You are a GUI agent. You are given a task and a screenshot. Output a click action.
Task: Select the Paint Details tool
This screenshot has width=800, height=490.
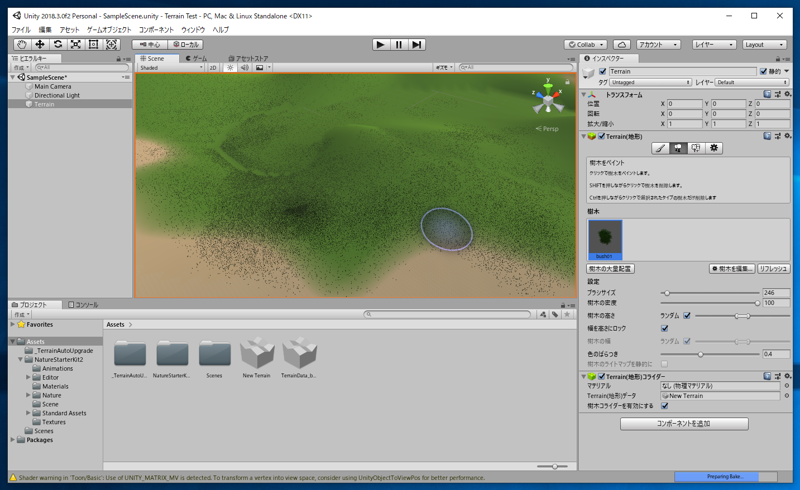click(696, 148)
